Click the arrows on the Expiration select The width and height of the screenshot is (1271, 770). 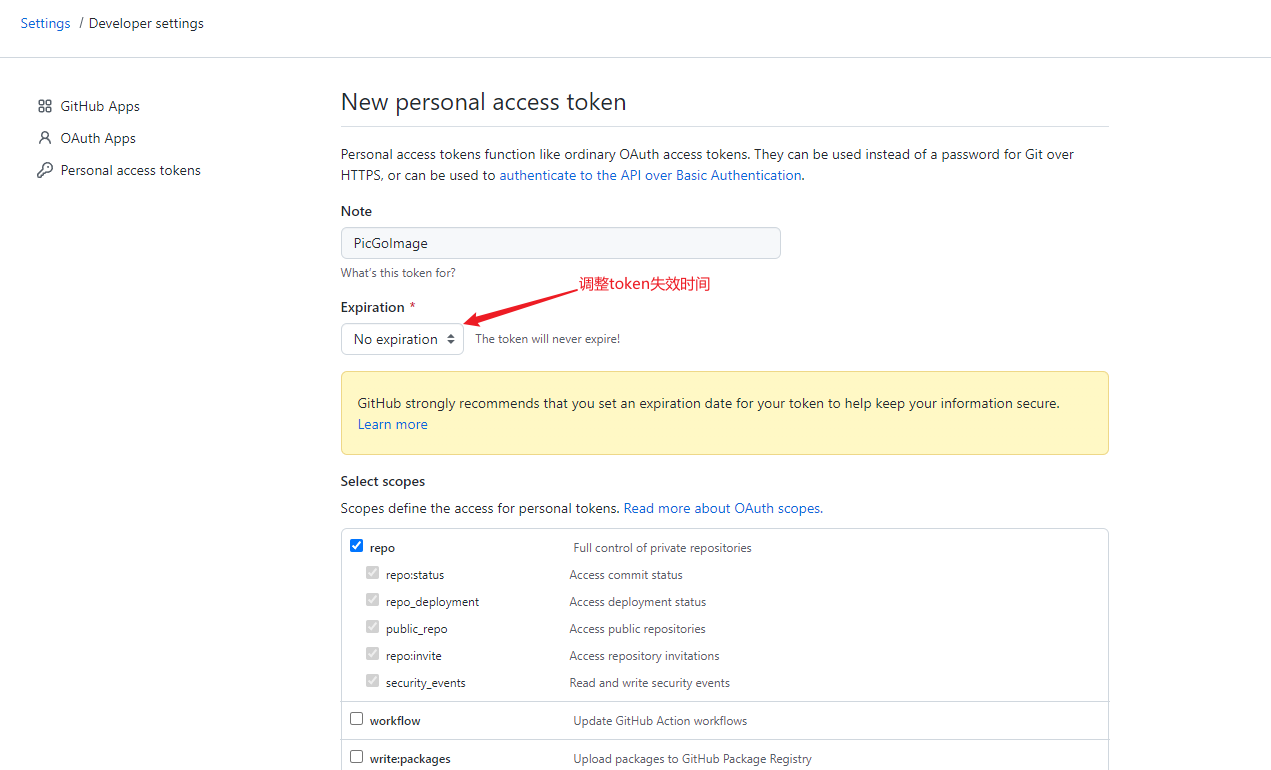[451, 339]
